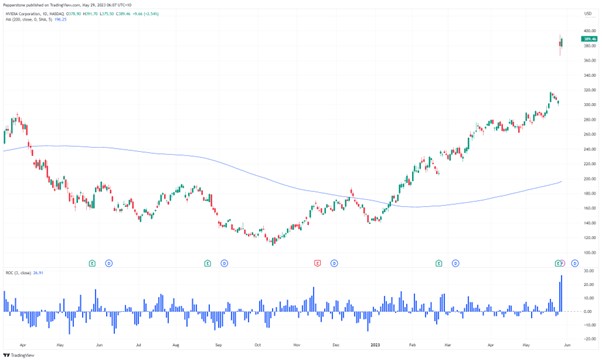
Task: Click the 300.00 price axis label
Action: click(590, 105)
